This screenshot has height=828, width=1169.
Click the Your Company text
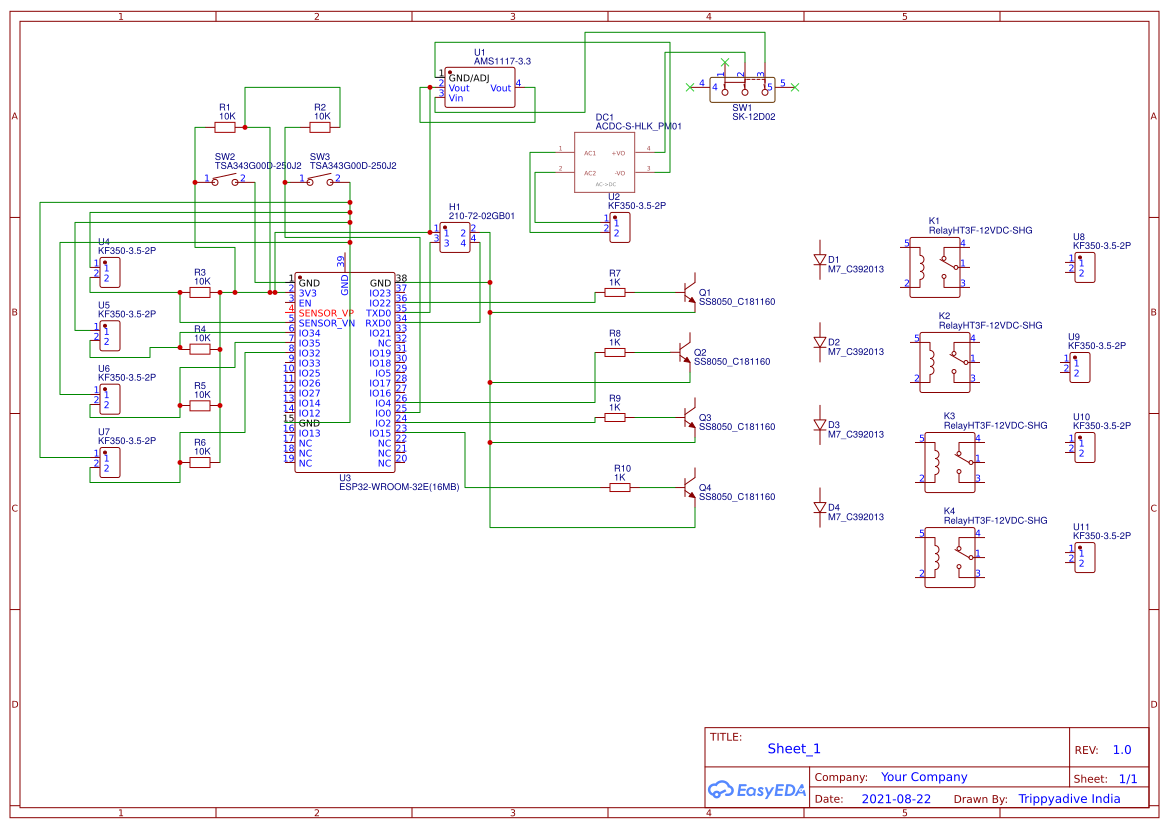[924, 777]
